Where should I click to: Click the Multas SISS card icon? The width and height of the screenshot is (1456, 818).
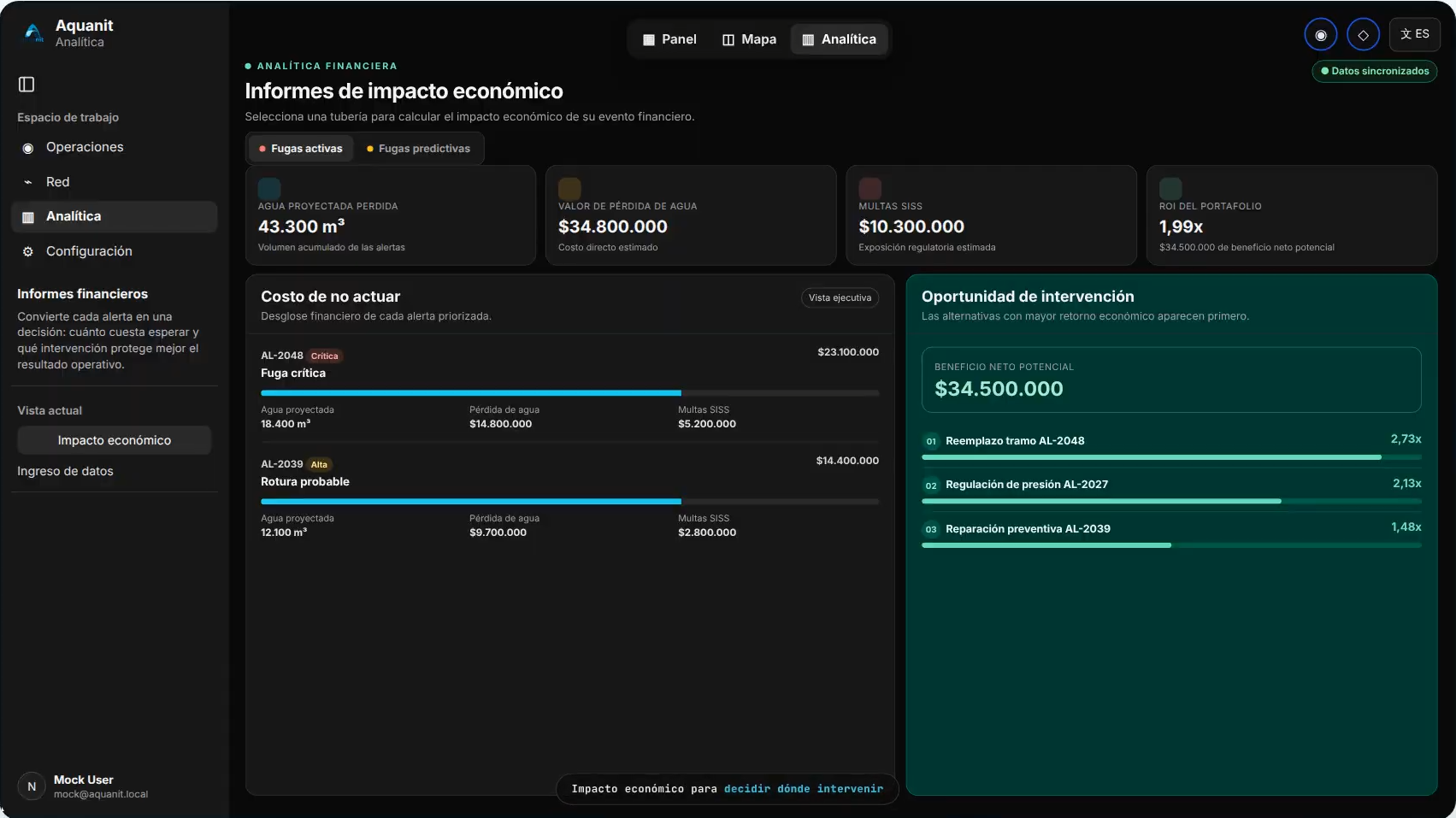coord(869,188)
